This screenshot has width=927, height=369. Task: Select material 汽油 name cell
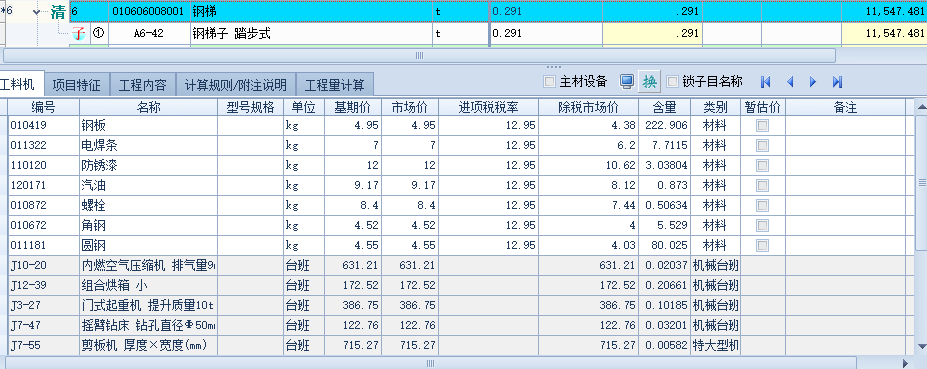[x=148, y=186]
